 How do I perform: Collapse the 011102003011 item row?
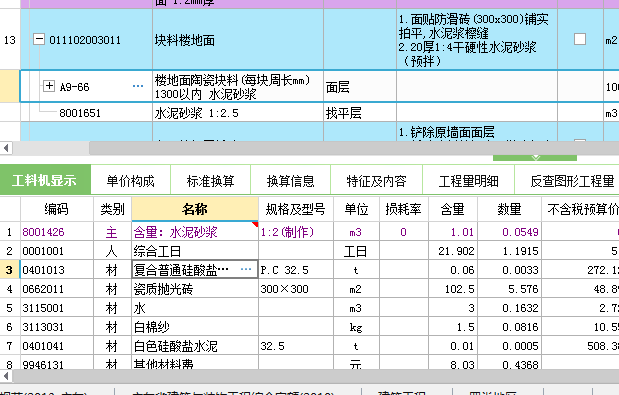point(39,39)
